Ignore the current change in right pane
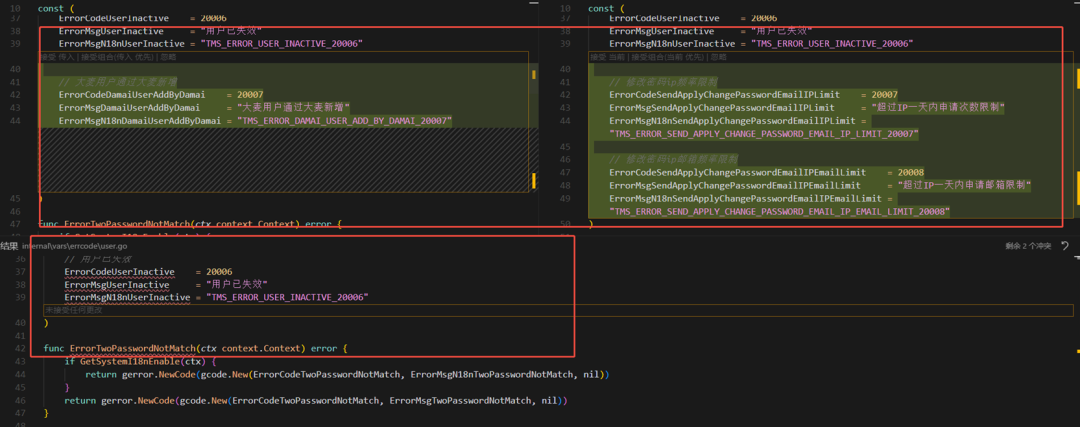This screenshot has height=427, width=1080. pyautogui.click(x=718, y=56)
